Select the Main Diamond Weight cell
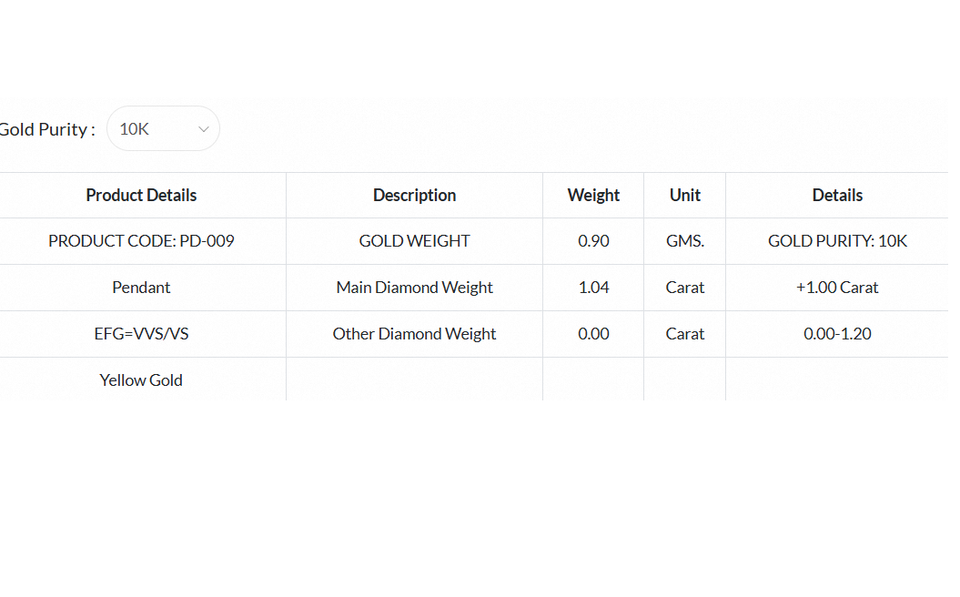 tap(414, 287)
